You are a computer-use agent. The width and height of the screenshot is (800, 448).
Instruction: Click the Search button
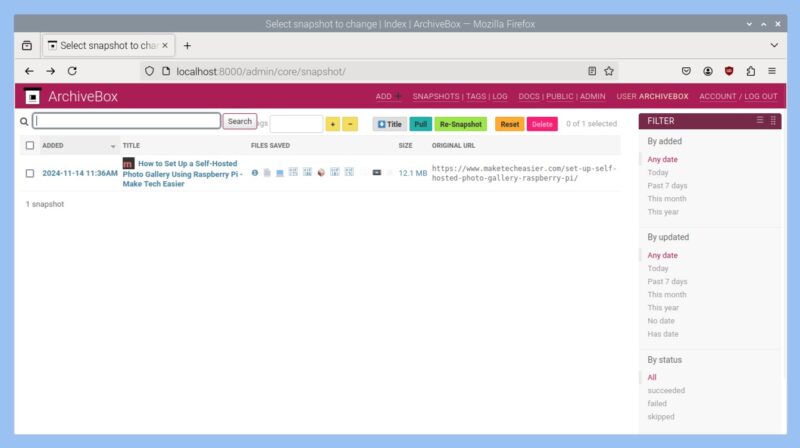coord(240,121)
